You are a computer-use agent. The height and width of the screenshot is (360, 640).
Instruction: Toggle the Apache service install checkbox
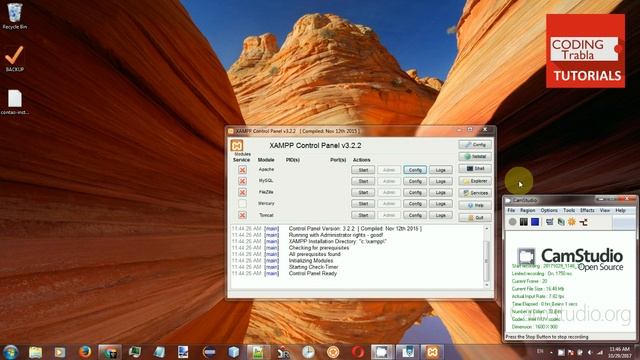pyautogui.click(x=242, y=169)
